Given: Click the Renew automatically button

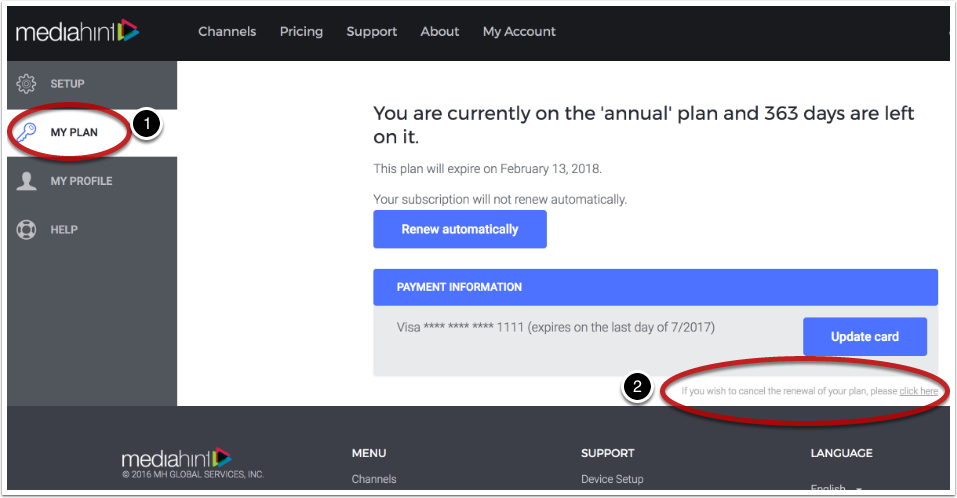Looking at the screenshot, I should [460, 229].
